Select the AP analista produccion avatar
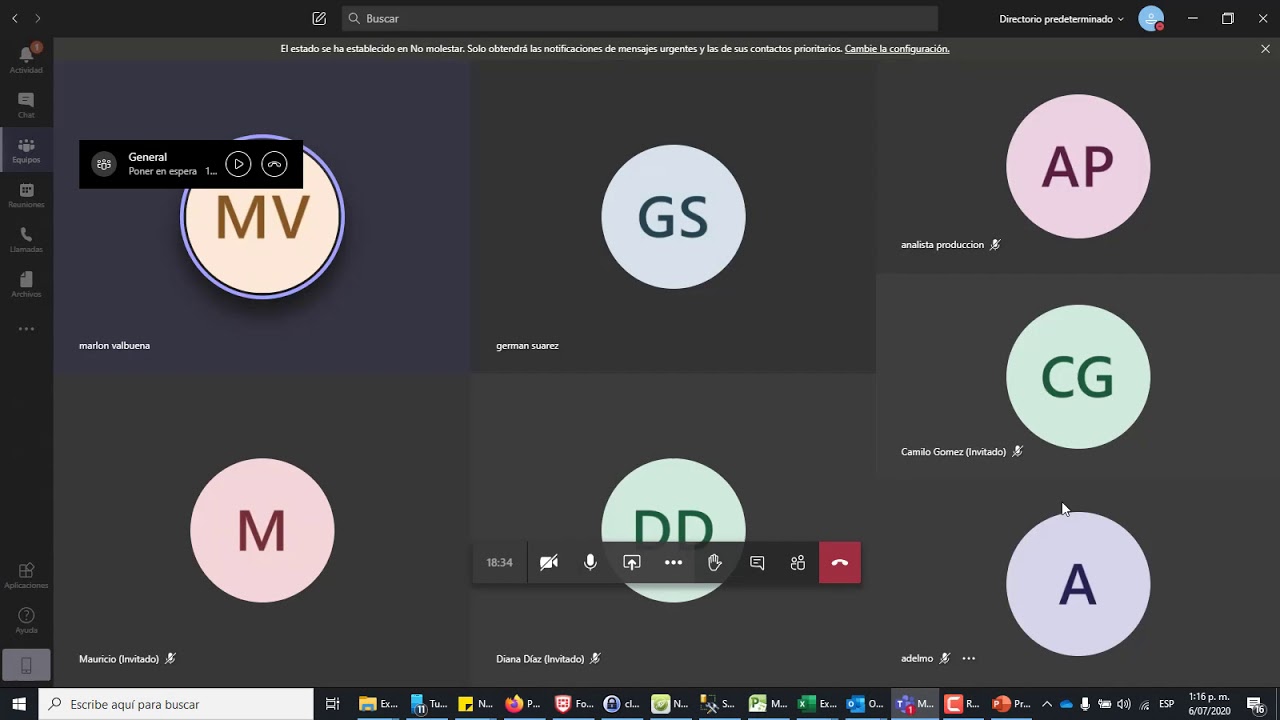 click(1078, 166)
